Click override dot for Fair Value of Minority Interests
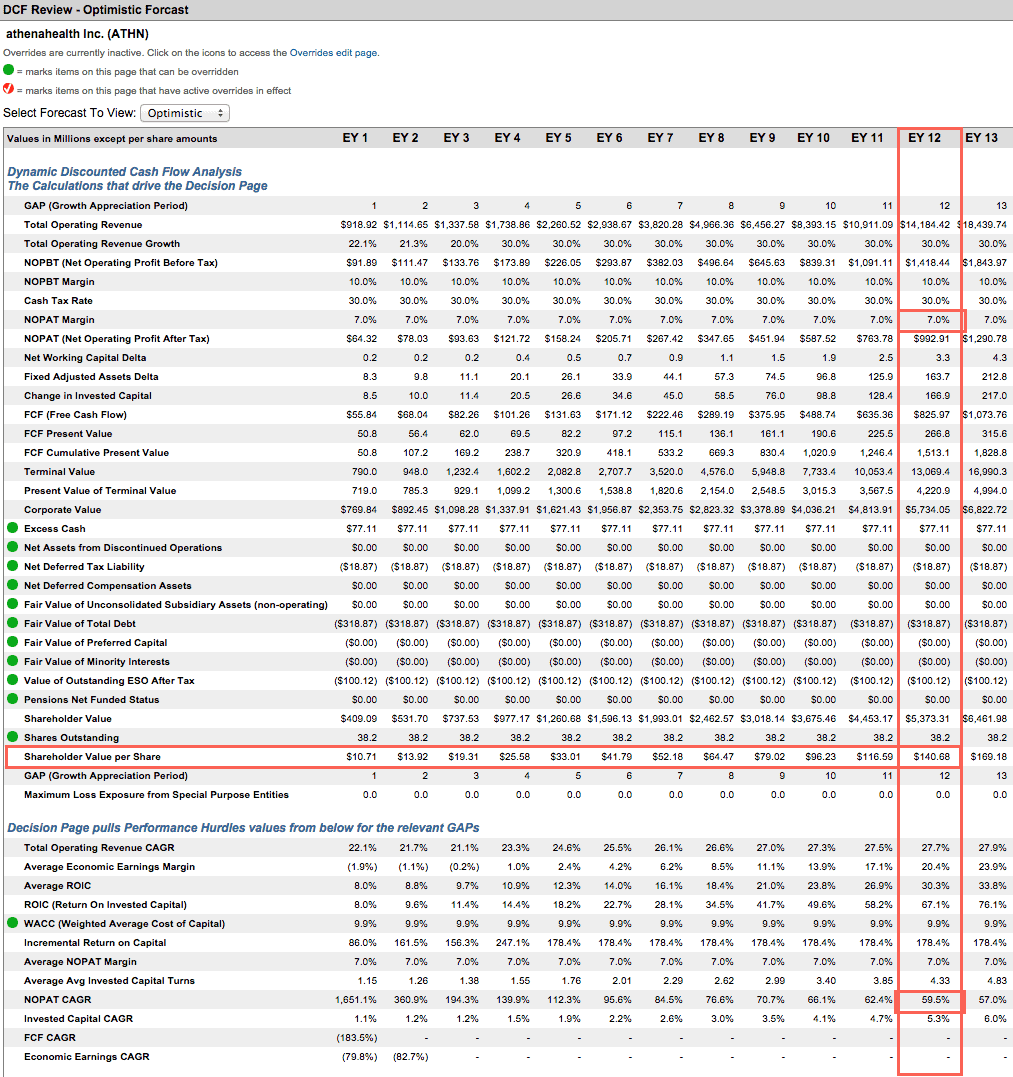 pyautogui.click(x=12, y=661)
